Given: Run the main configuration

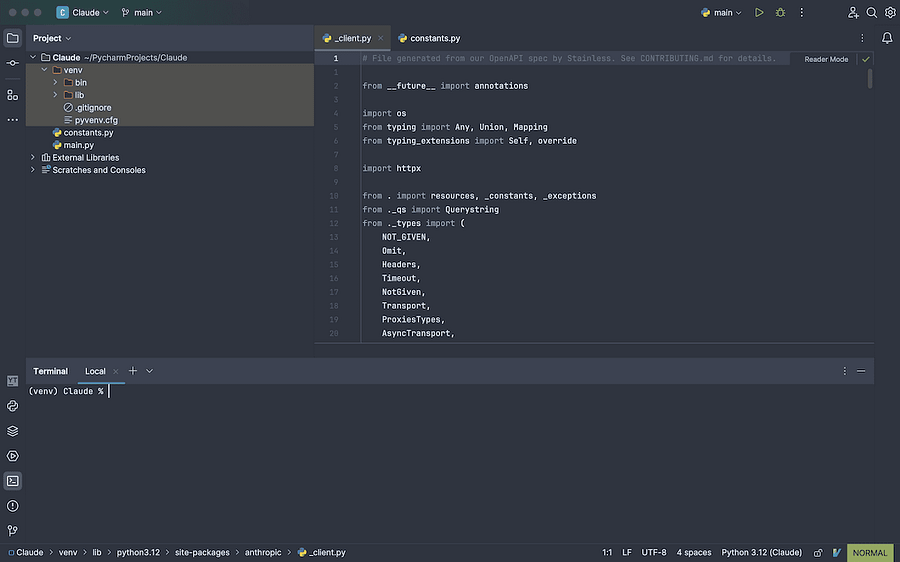Looking at the screenshot, I should coord(760,13).
